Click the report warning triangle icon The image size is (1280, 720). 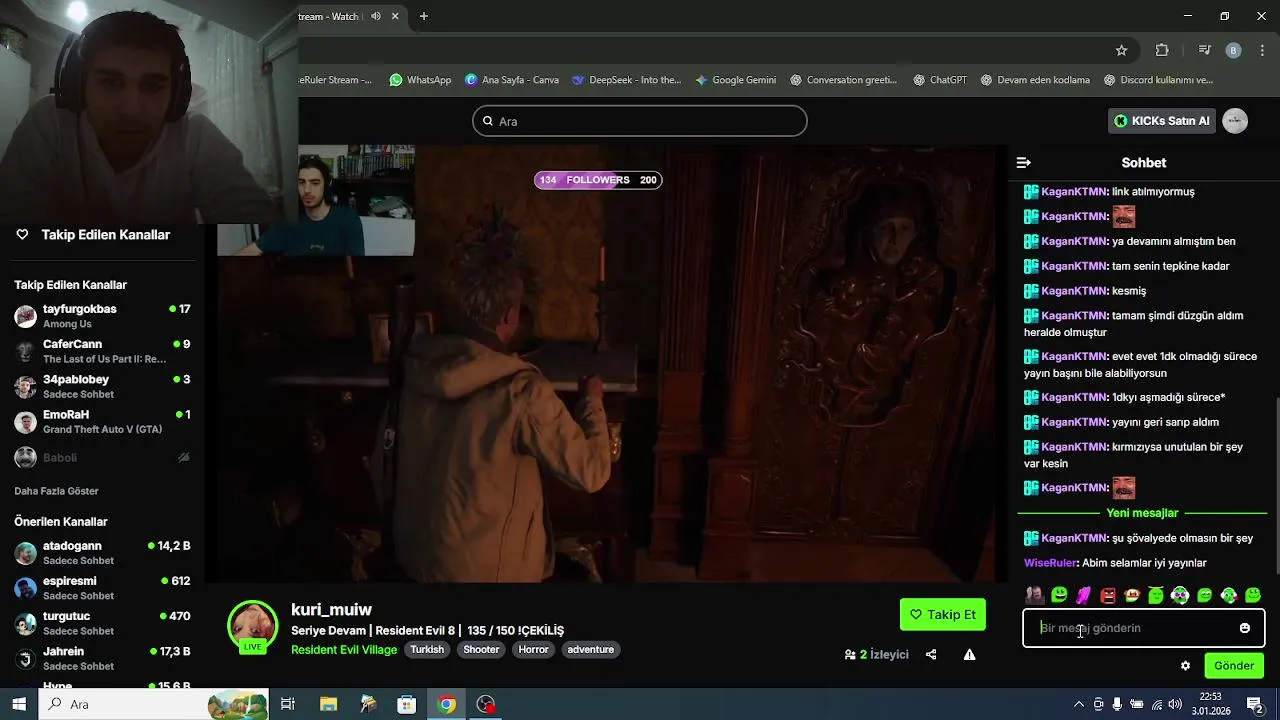[969, 654]
